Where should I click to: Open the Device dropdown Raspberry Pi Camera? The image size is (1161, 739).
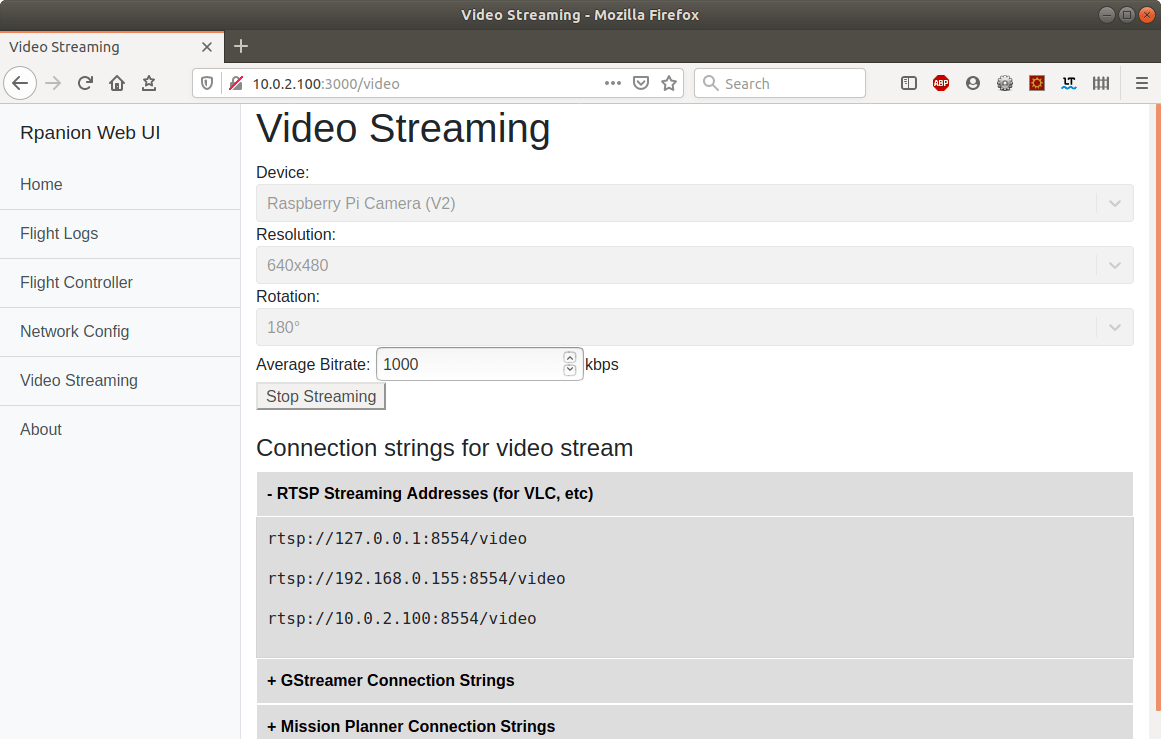pos(695,203)
